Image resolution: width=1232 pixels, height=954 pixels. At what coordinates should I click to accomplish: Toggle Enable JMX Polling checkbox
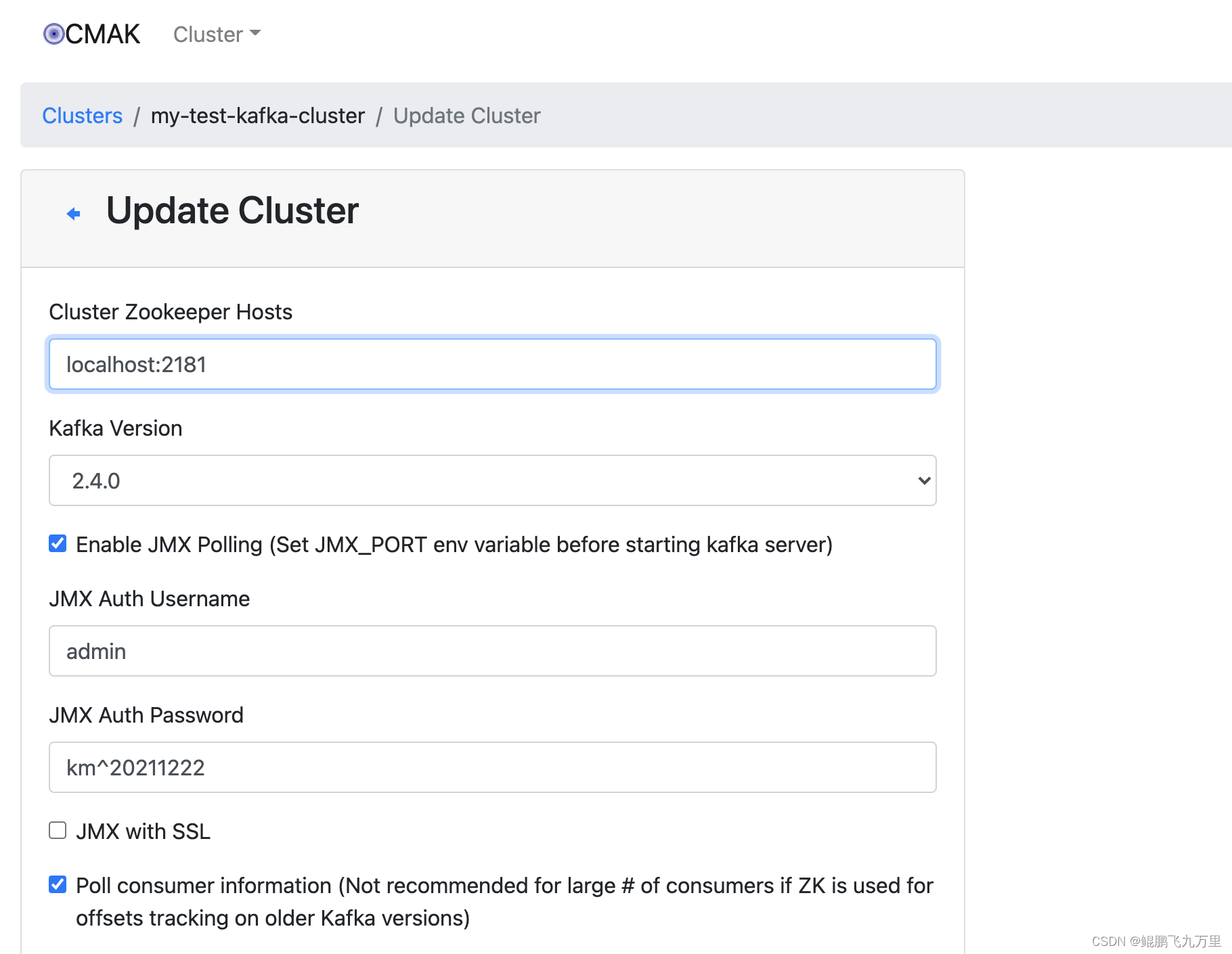coord(58,544)
